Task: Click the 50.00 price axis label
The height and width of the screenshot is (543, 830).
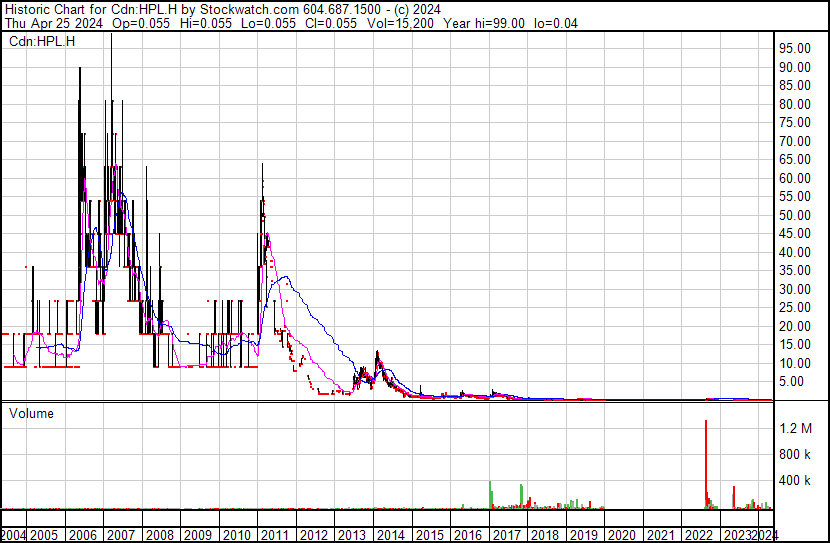Action: pyautogui.click(x=795, y=215)
